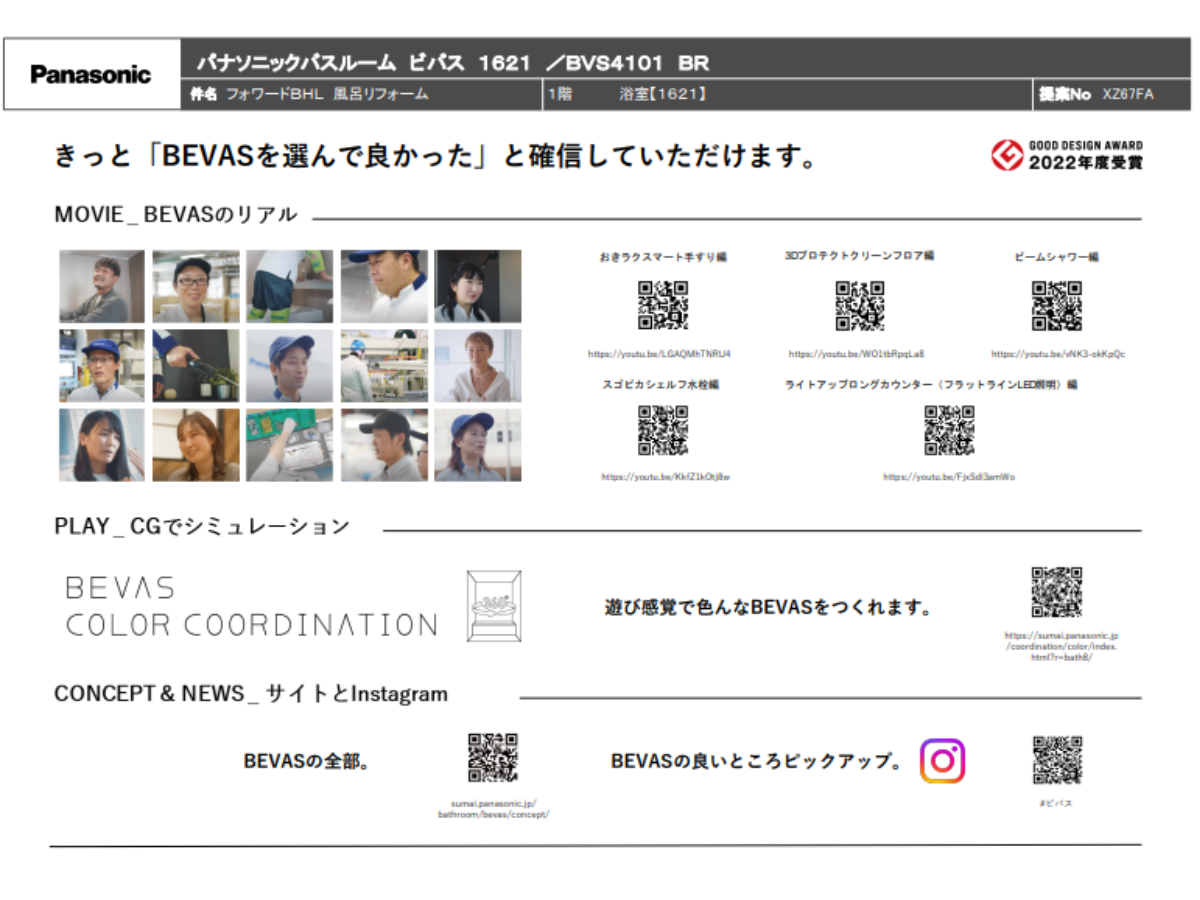Click the #ビバス hashtag text
Image resolution: width=1200 pixels, height=900 pixels.
coord(1056,803)
